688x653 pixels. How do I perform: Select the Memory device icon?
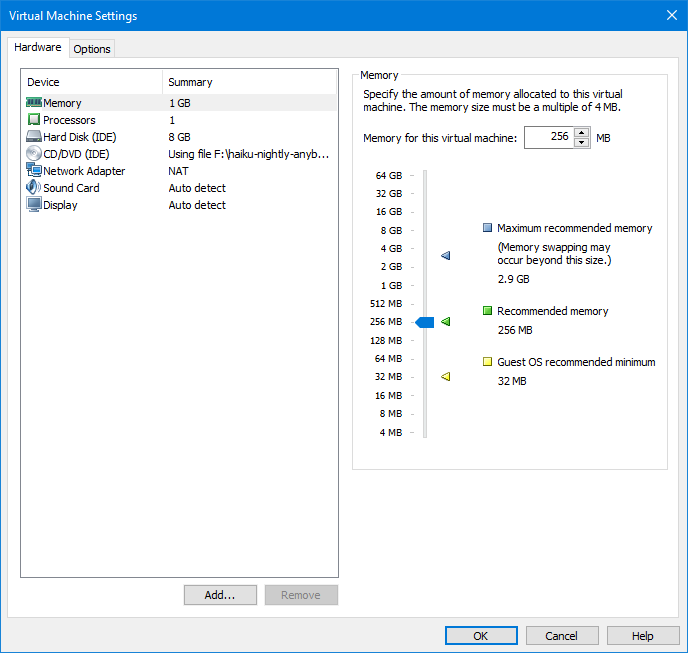(x=34, y=103)
